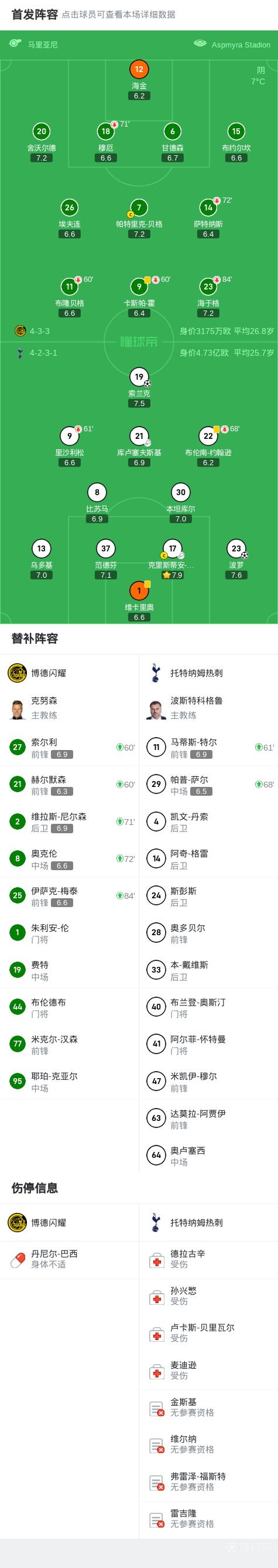Open coach Postecoglou's profile photo
The height and width of the screenshot is (1568, 278).
coord(156,709)
